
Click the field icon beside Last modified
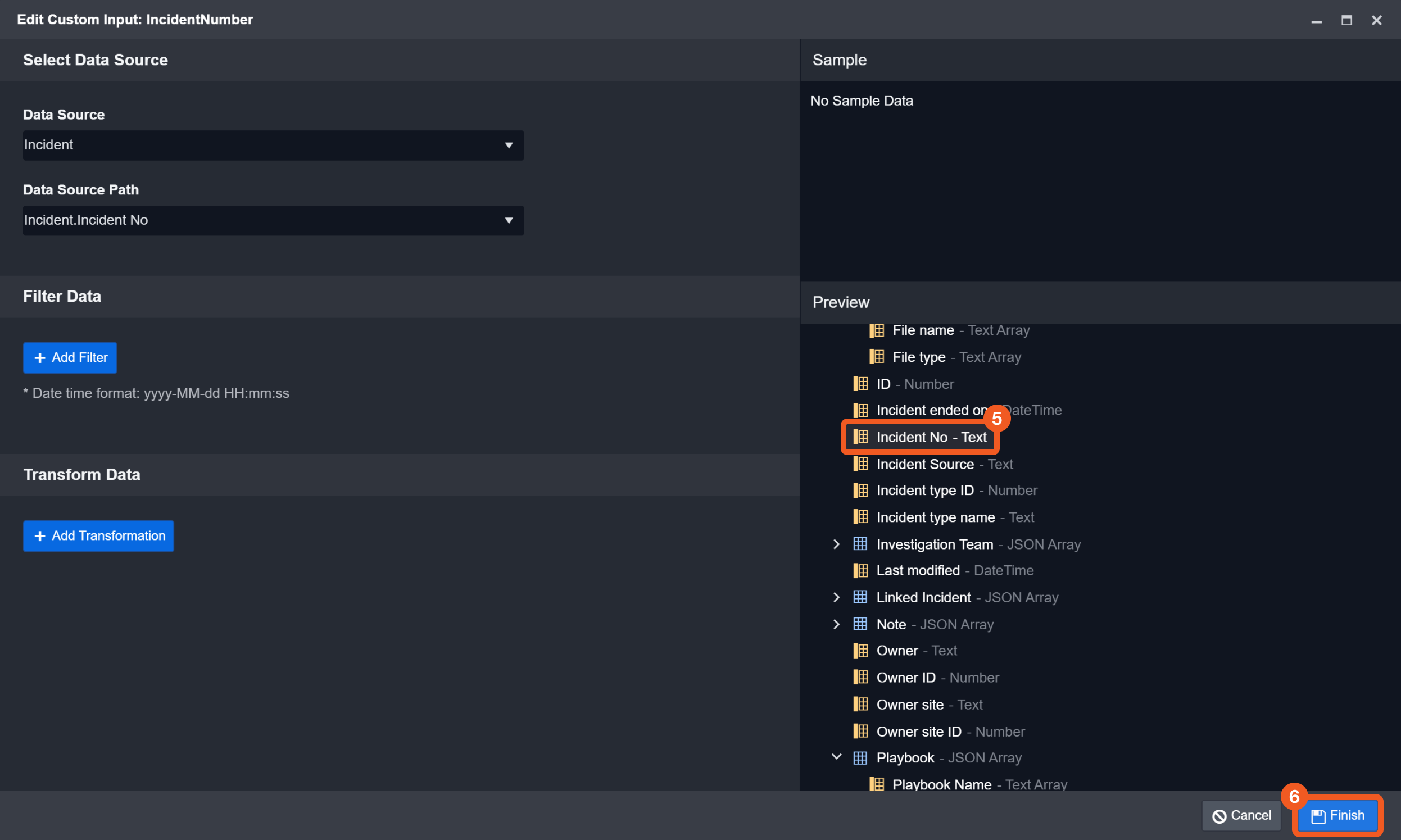[x=860, y=570]
